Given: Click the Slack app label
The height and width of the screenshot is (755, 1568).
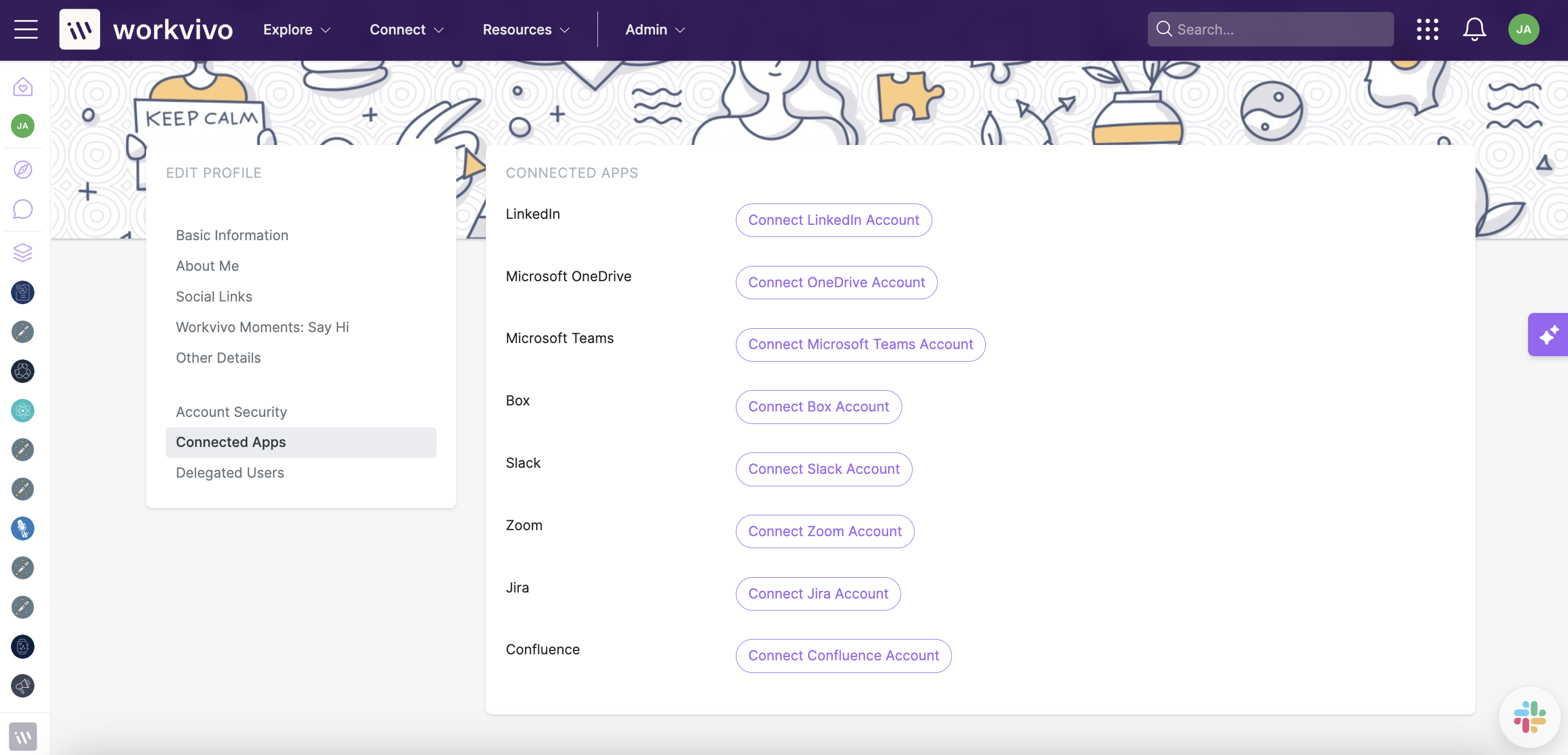Looking at the screenshot, I should coord(523,463).
